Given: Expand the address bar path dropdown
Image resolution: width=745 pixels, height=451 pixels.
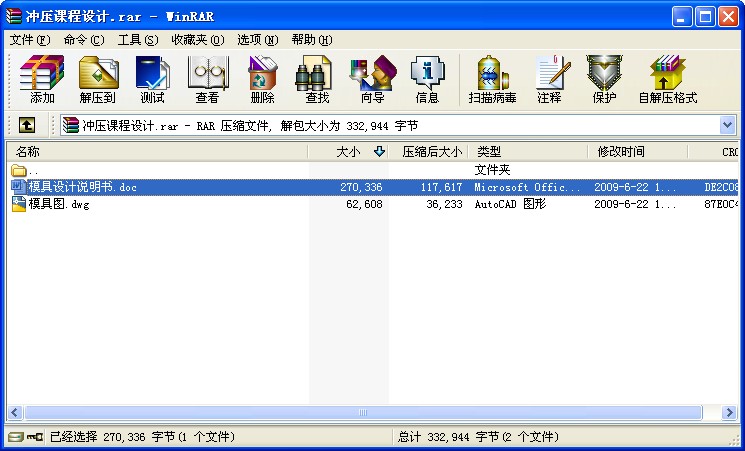Looking at the screenshot, I should click(x=727, y=125).
